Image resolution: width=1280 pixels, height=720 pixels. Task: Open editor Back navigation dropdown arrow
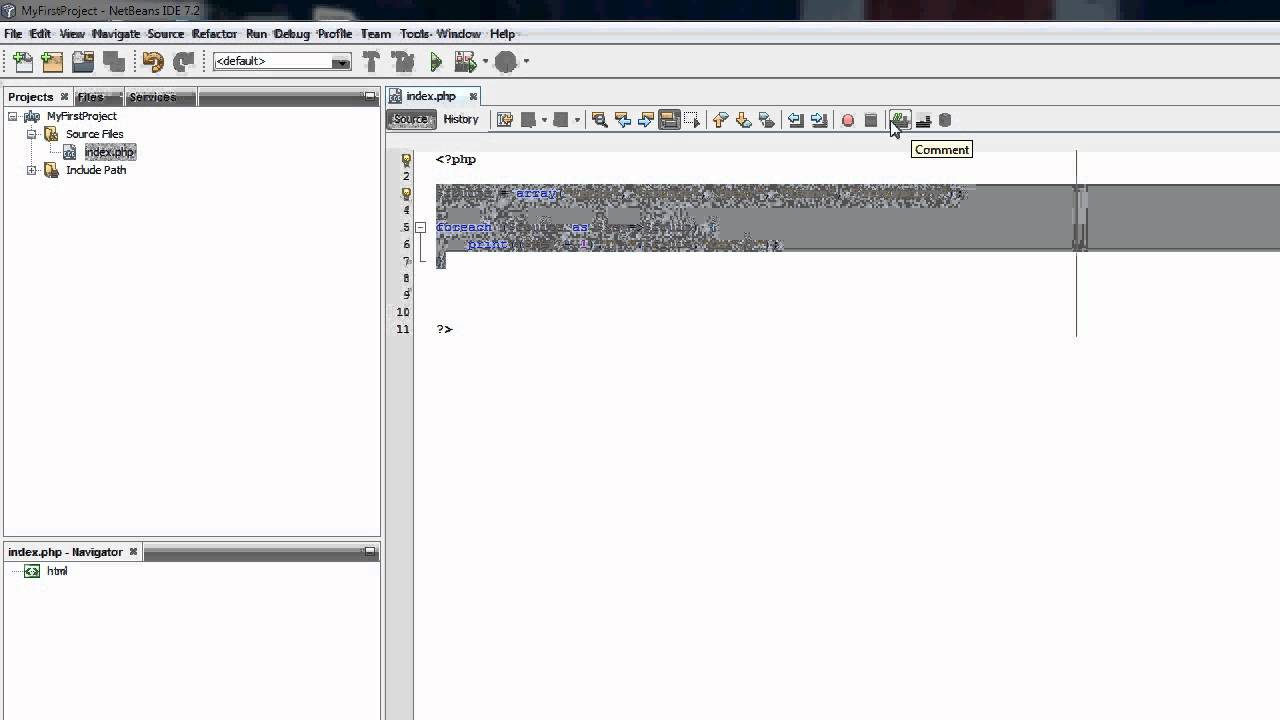coord(544,120)
